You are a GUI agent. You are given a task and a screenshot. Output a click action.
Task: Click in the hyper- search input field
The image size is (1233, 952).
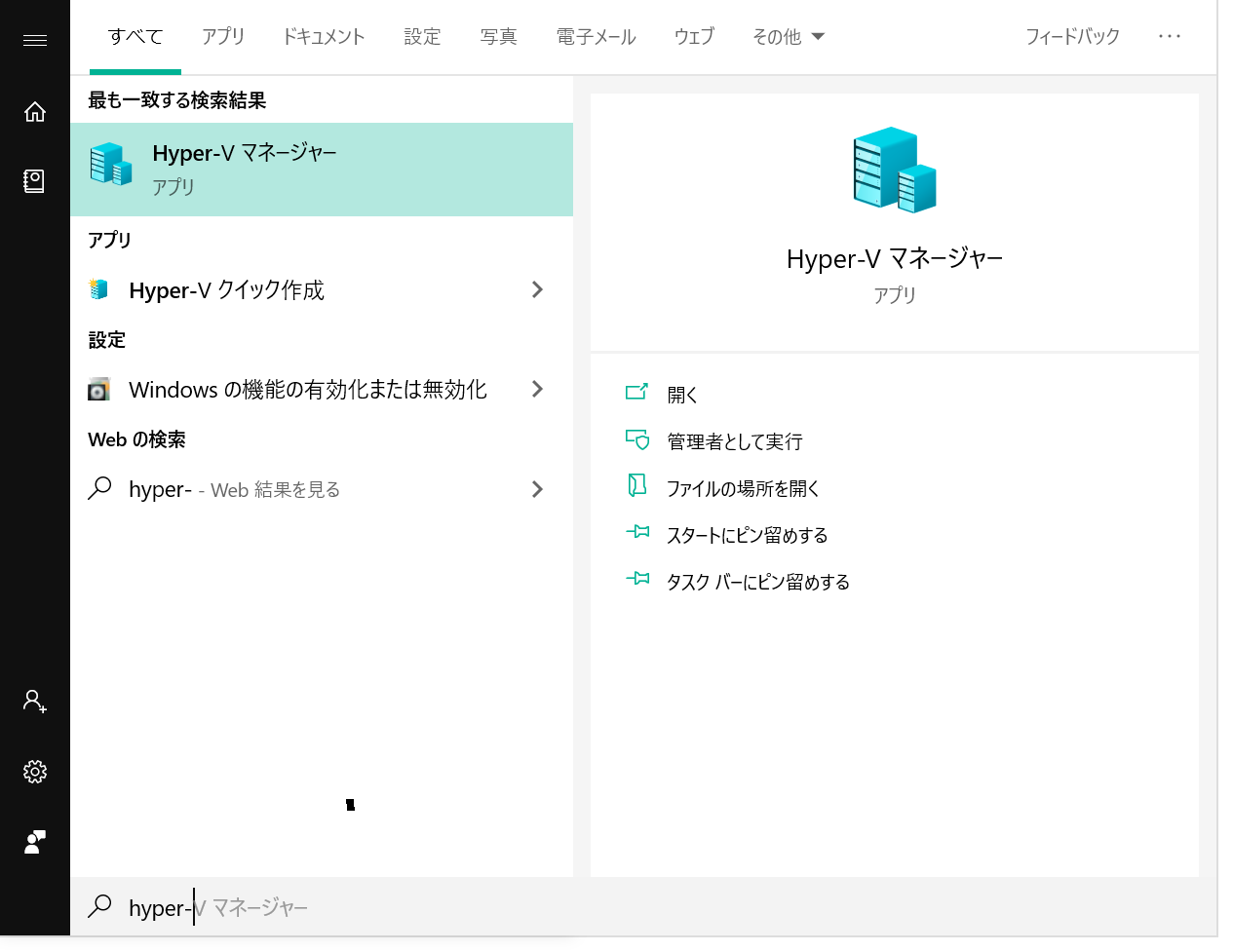click(x=643, y=907)
